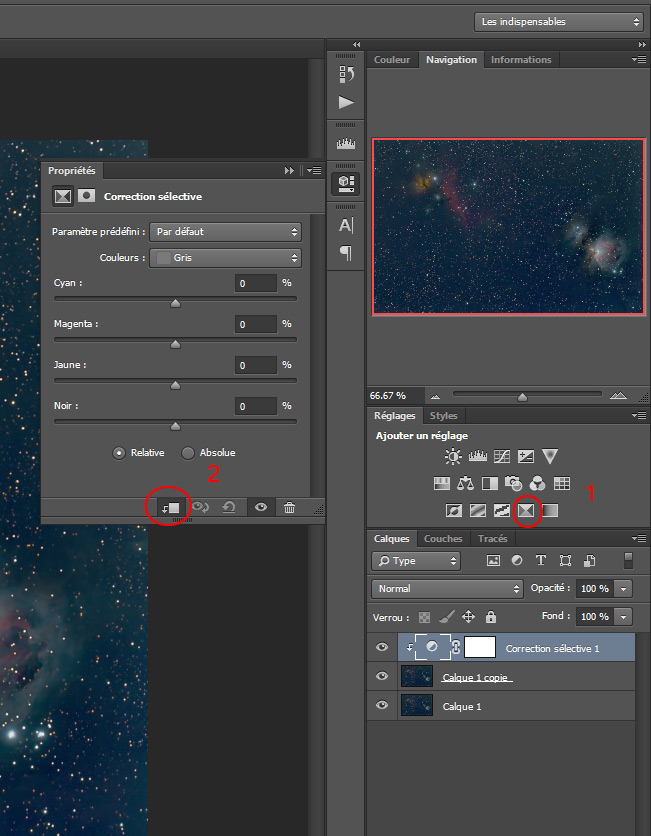Open the Histogram panel icon
The image size is (651, 836).
coord(346,143)
